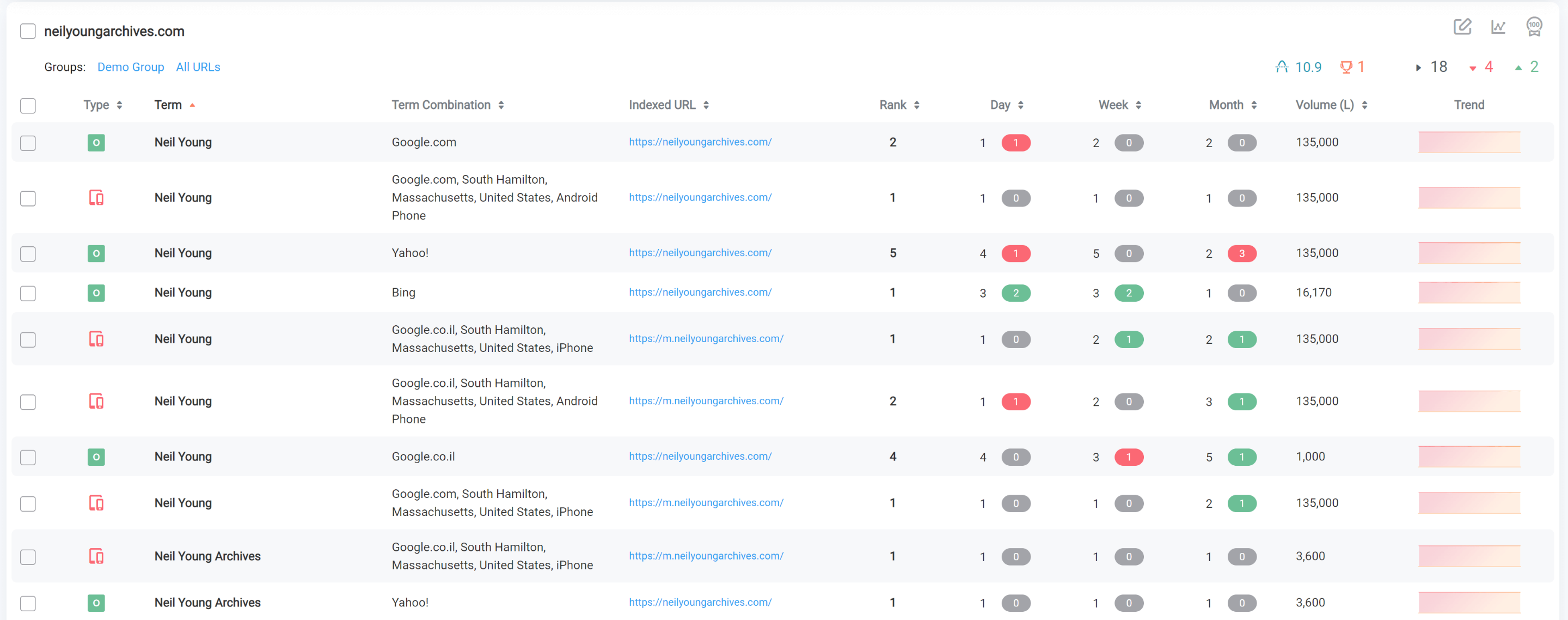Click the organic type icon in Google.com row
Screen dimensions: 1568x620
point(96,143)
